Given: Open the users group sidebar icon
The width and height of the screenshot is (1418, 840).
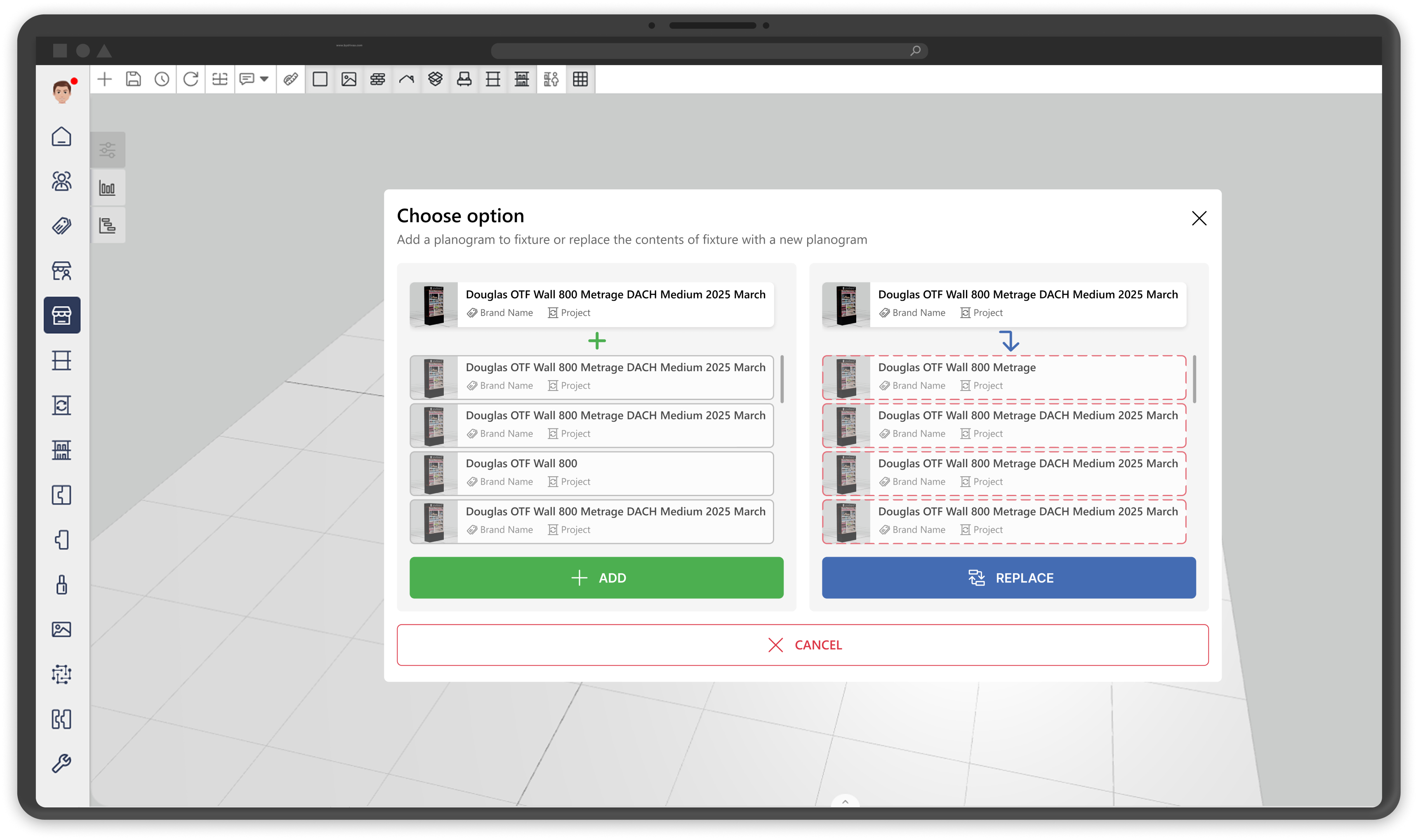Looking at the screenshot, I should [62, 181].
